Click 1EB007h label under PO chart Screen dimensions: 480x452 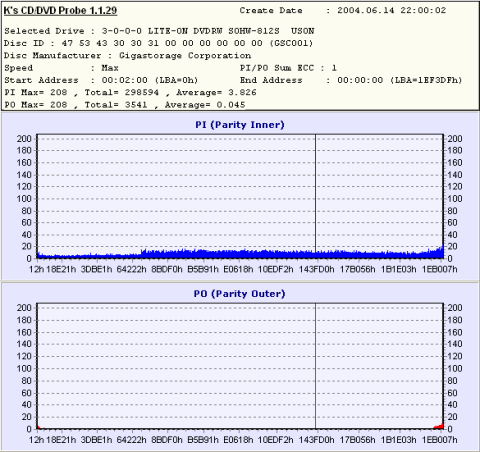pos(440,440)
